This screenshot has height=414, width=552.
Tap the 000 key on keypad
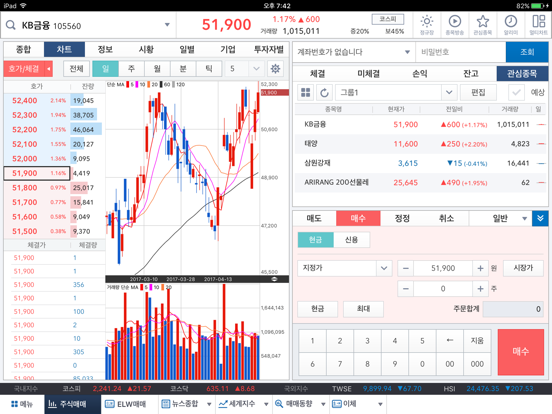tap(477, 364)
